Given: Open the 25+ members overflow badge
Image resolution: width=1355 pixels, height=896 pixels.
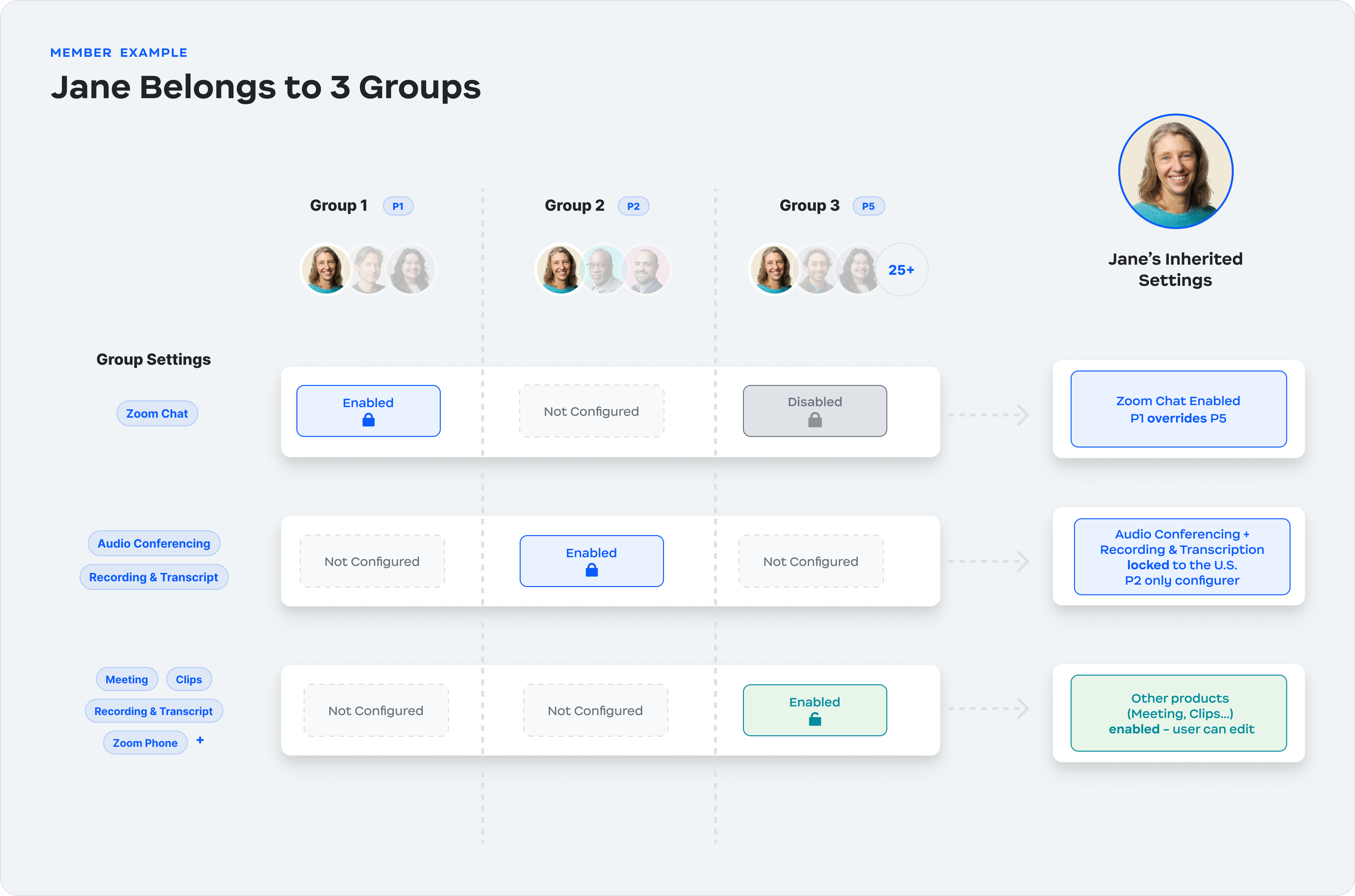Looking at the screenshot, I should point(901,270).
